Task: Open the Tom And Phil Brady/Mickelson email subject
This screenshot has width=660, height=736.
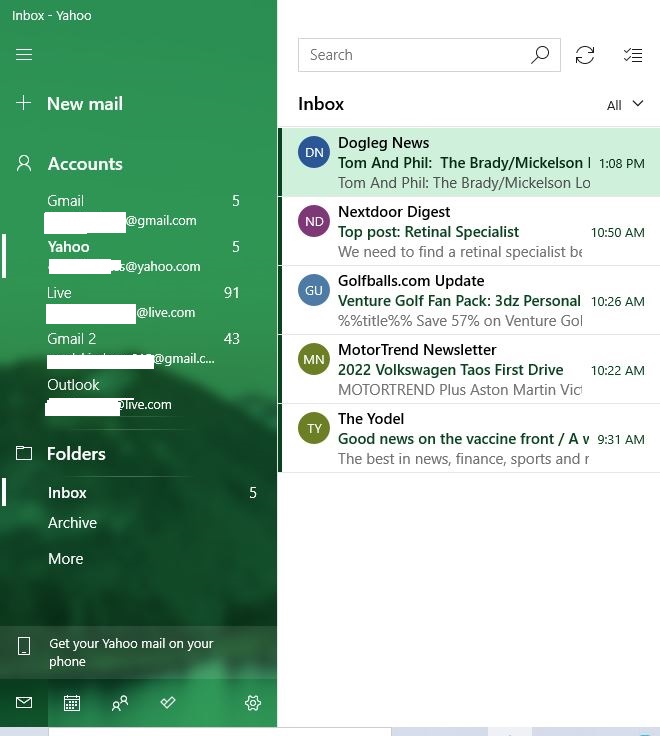Action: [x=464, y=163]
